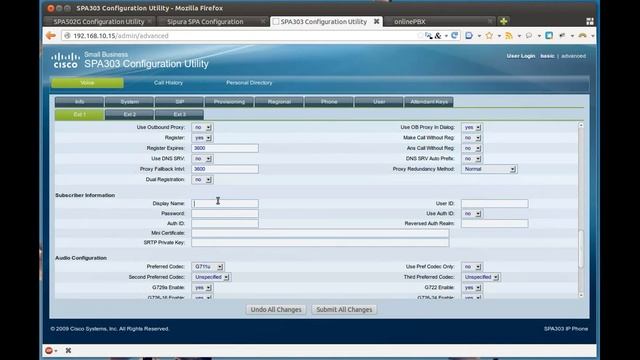Click the grey chat bubble toolbar icon
Viewport: 640px width, 360px height.
pyautogui.click(x=529, y=36)
